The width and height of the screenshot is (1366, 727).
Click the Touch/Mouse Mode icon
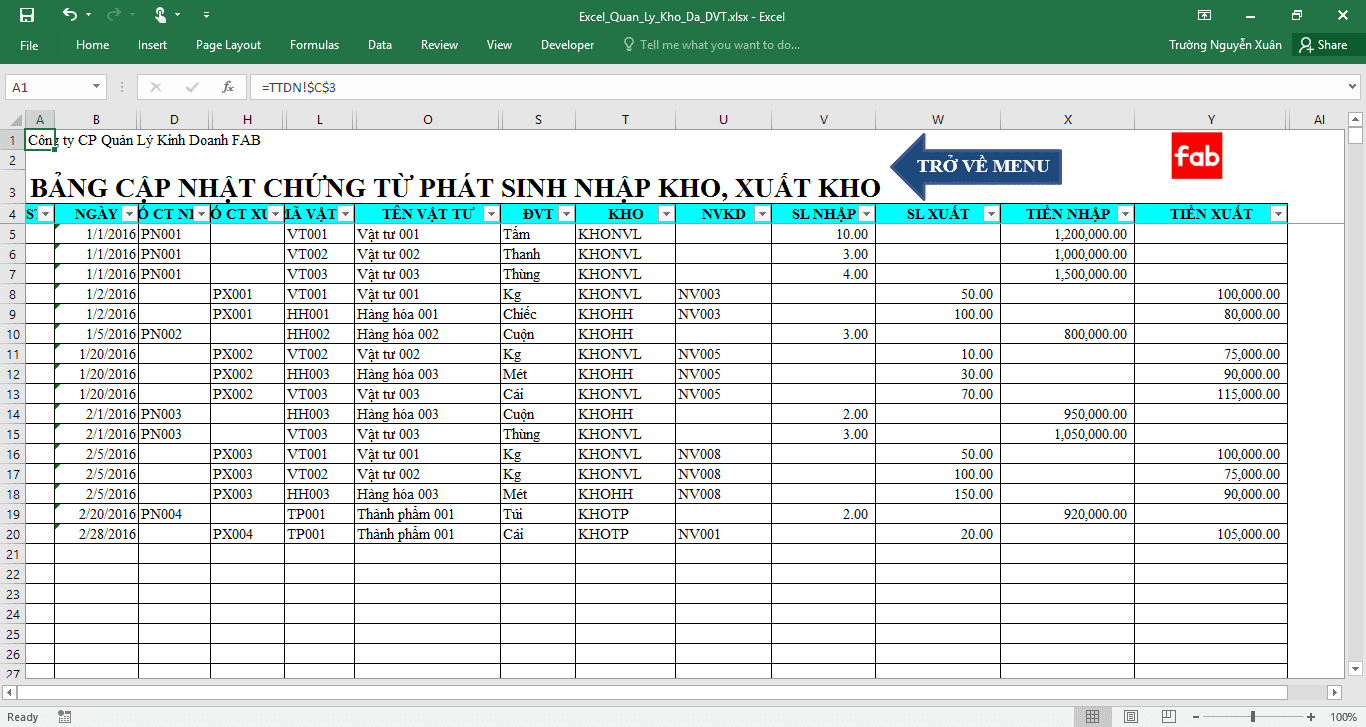click(x=160, y=15)
